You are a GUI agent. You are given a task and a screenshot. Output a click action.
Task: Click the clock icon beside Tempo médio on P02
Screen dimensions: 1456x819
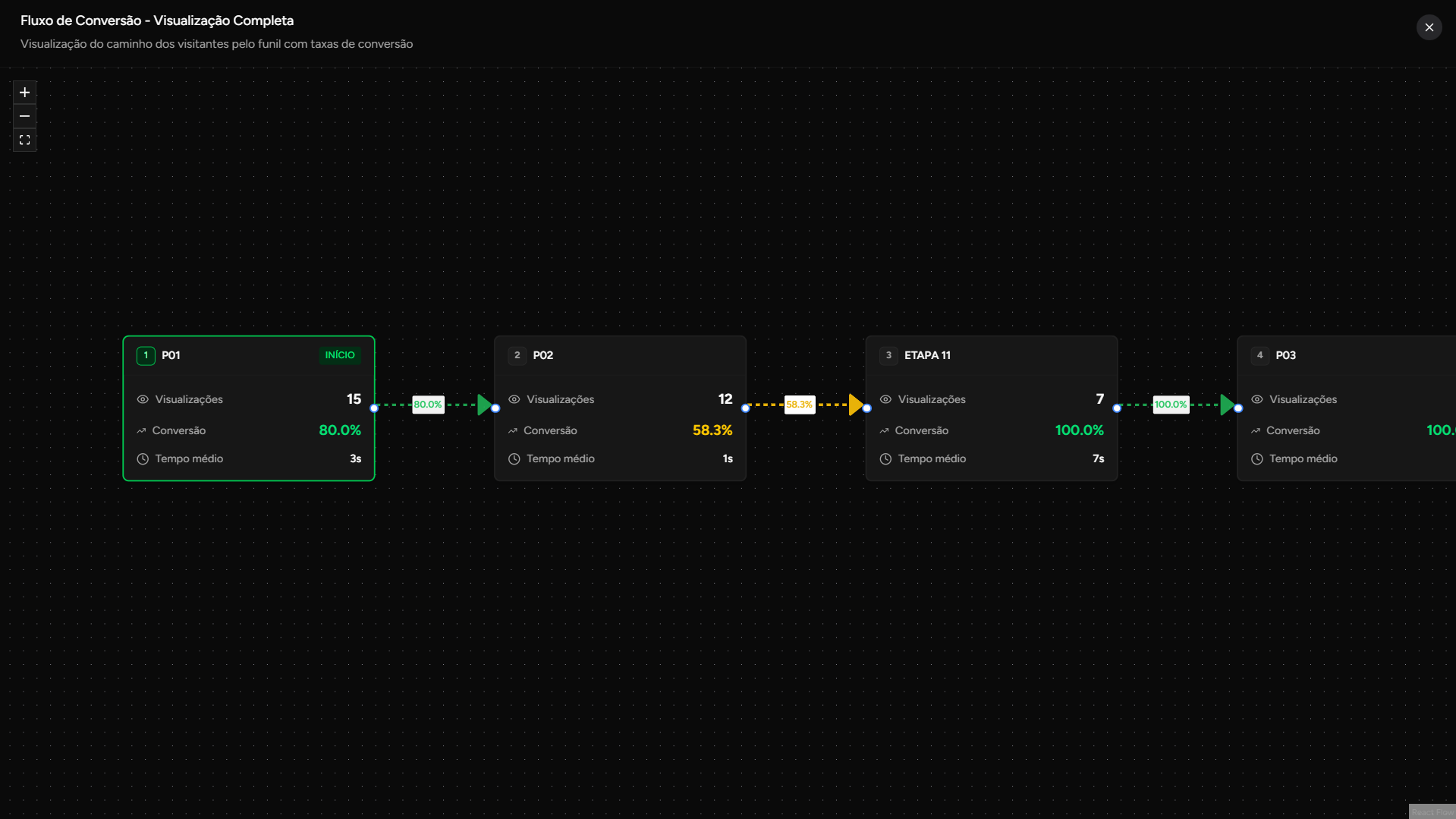tap(514, 458)
